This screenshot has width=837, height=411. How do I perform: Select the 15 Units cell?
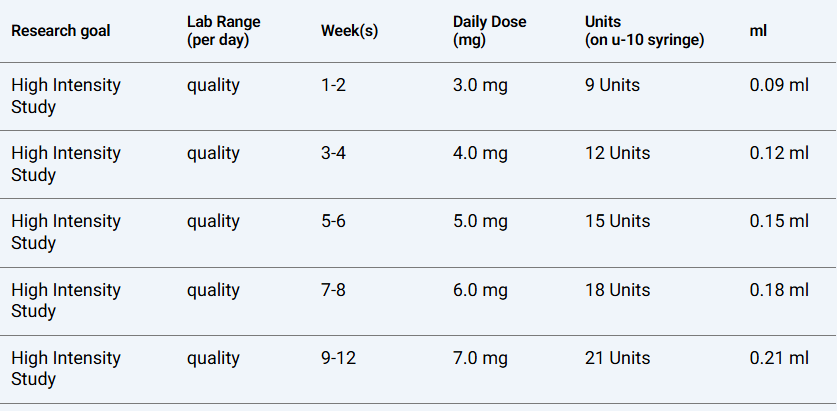click(x=617, y=221)
